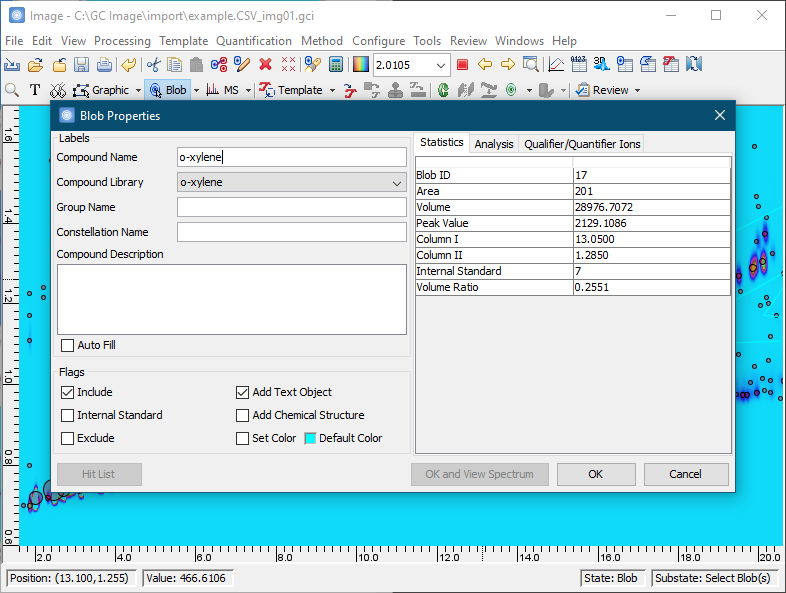
Task: Click the red X delete icon
Action: [265, 65]
